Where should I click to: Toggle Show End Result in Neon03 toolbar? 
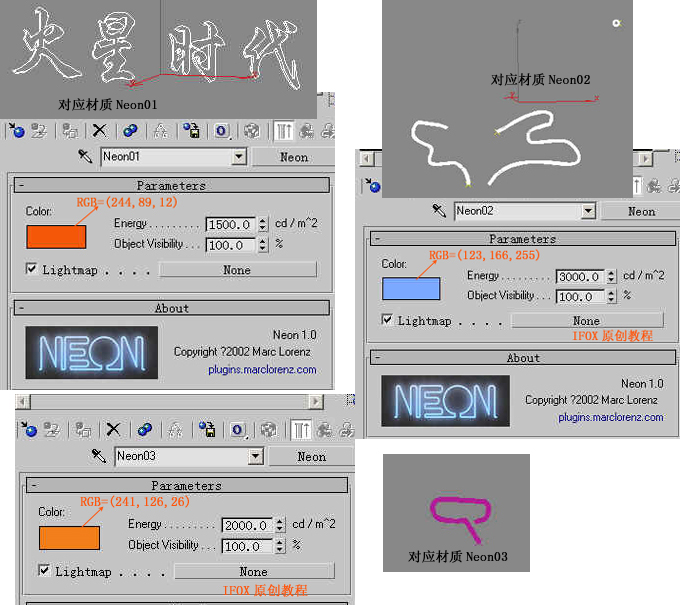click(301, 429)
